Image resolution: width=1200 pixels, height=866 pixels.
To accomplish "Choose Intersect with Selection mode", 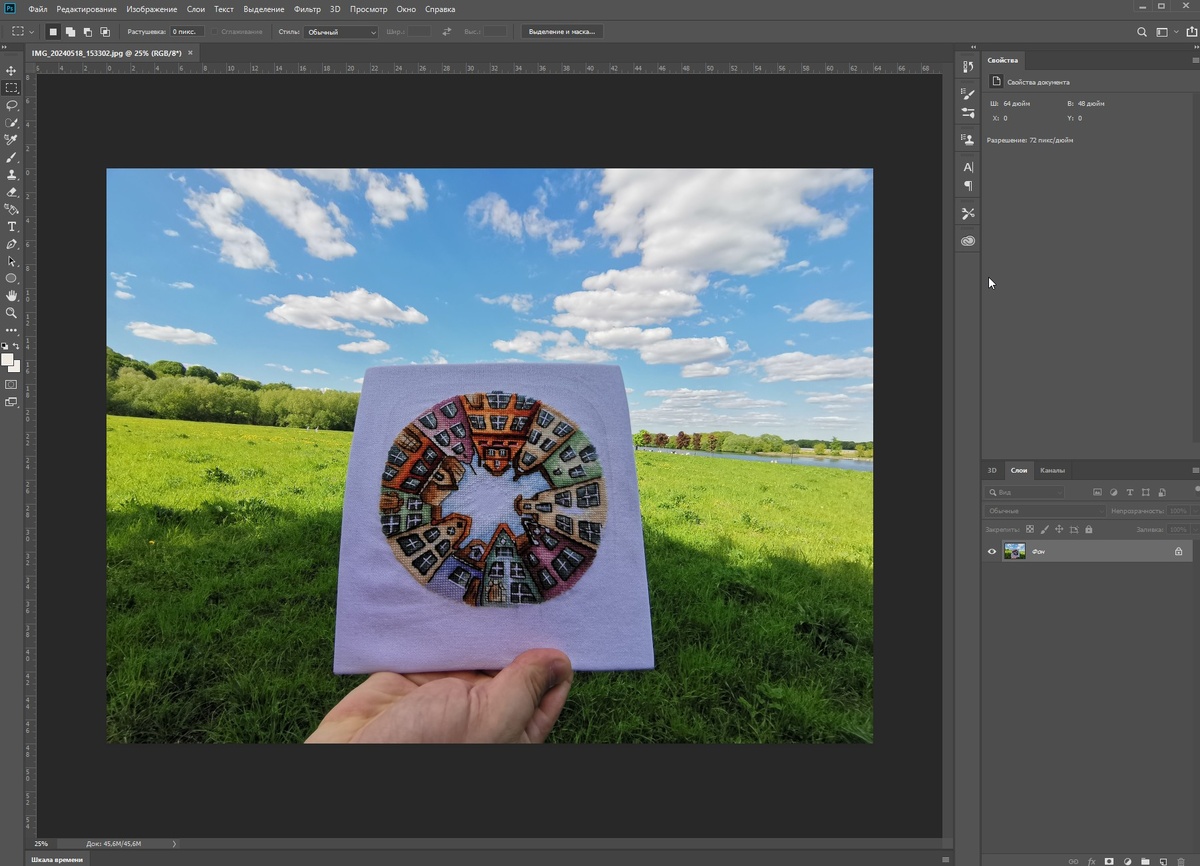I will [x=105, y=32].
